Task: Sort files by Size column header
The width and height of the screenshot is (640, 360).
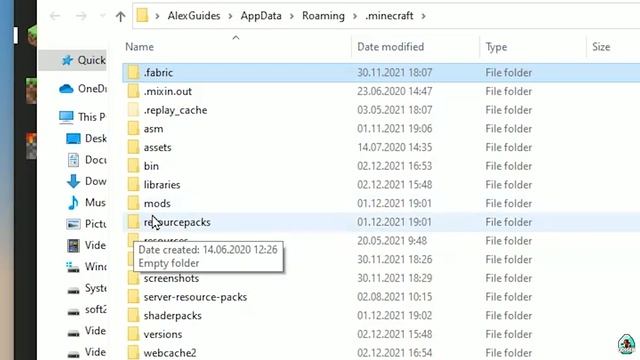Action: coord(601,47)
